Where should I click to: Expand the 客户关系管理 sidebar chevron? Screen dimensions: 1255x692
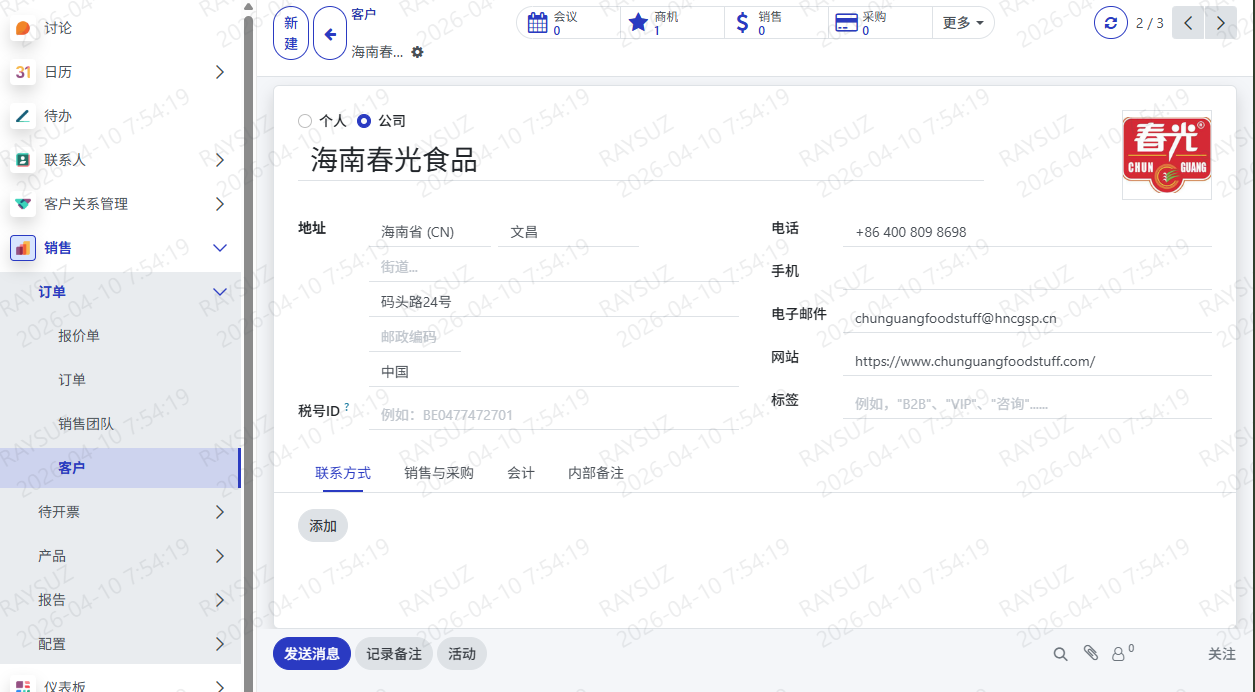(x=220, y=204)
